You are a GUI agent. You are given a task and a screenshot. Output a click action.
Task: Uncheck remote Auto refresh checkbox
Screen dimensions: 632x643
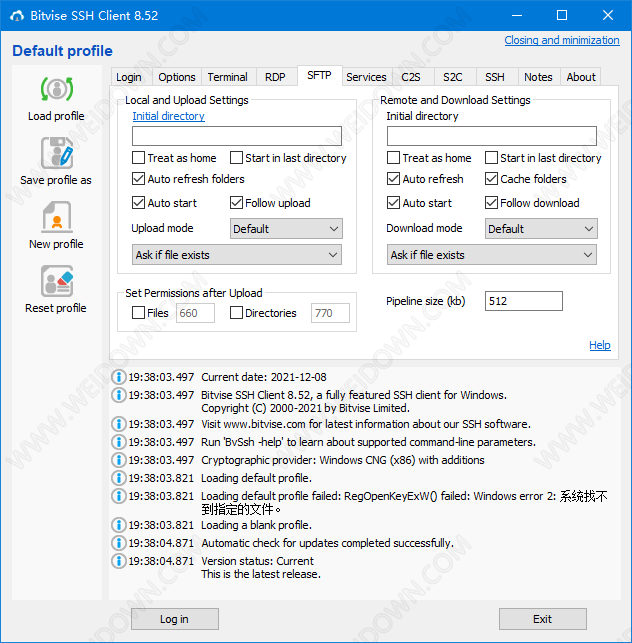point(393,179)
